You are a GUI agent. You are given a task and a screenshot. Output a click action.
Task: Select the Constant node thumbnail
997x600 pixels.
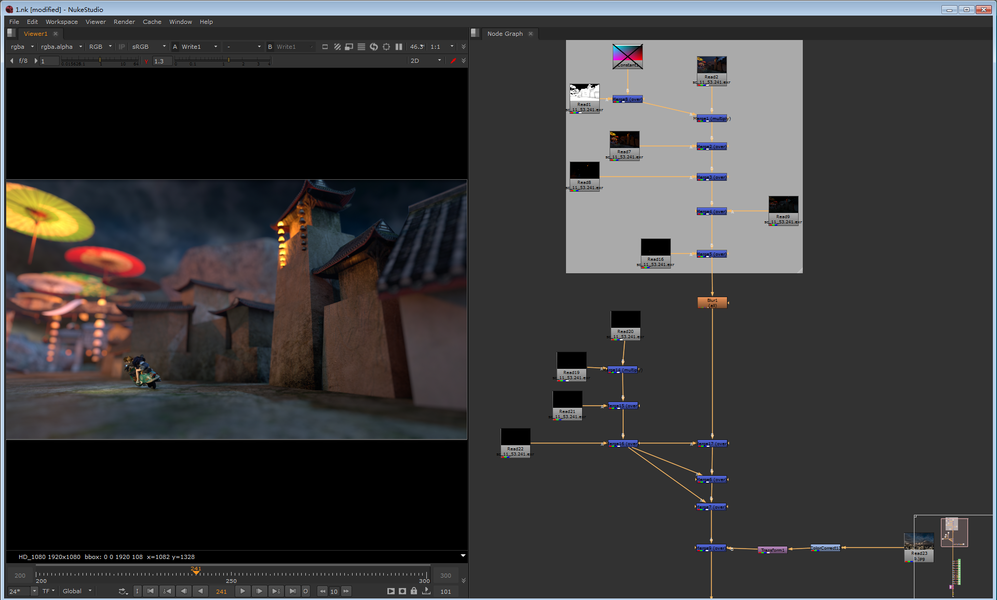(x=628, y=56)
